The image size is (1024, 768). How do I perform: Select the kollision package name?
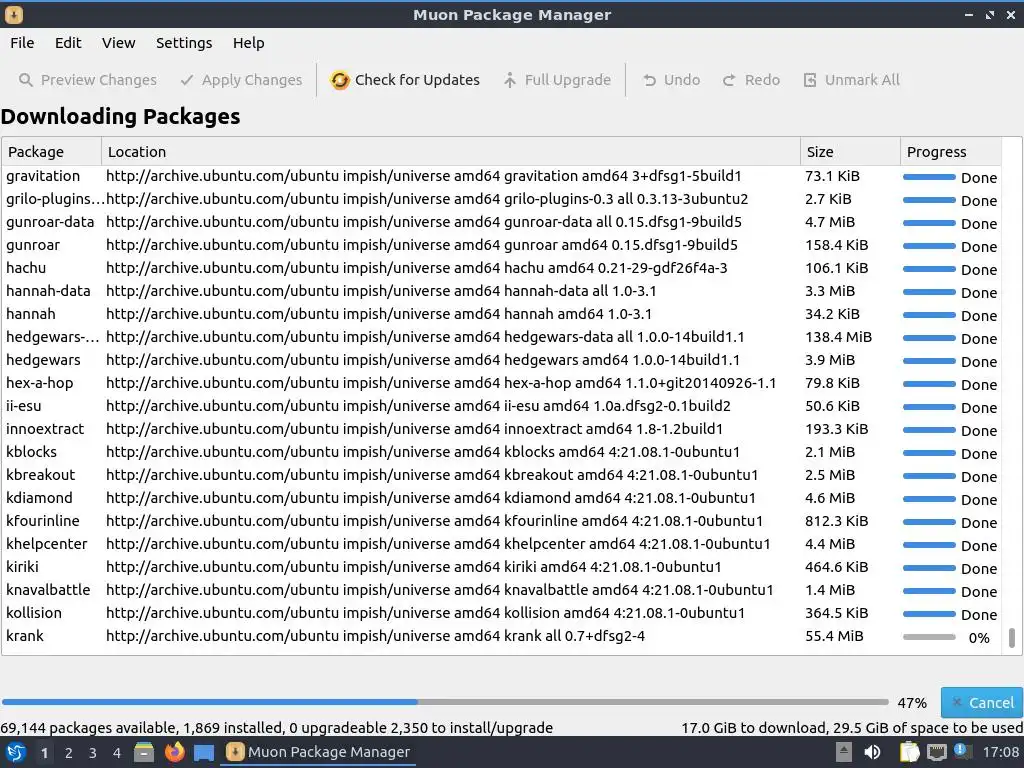[34, 613]
